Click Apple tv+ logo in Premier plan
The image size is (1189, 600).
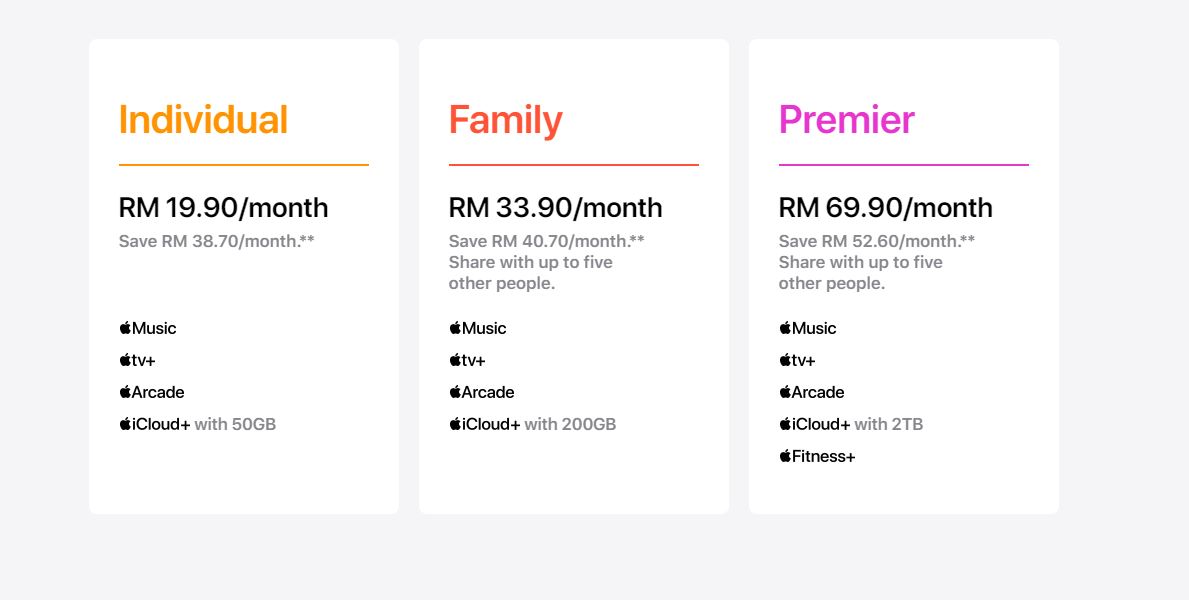pyautogui.click(x=797, y=360)
